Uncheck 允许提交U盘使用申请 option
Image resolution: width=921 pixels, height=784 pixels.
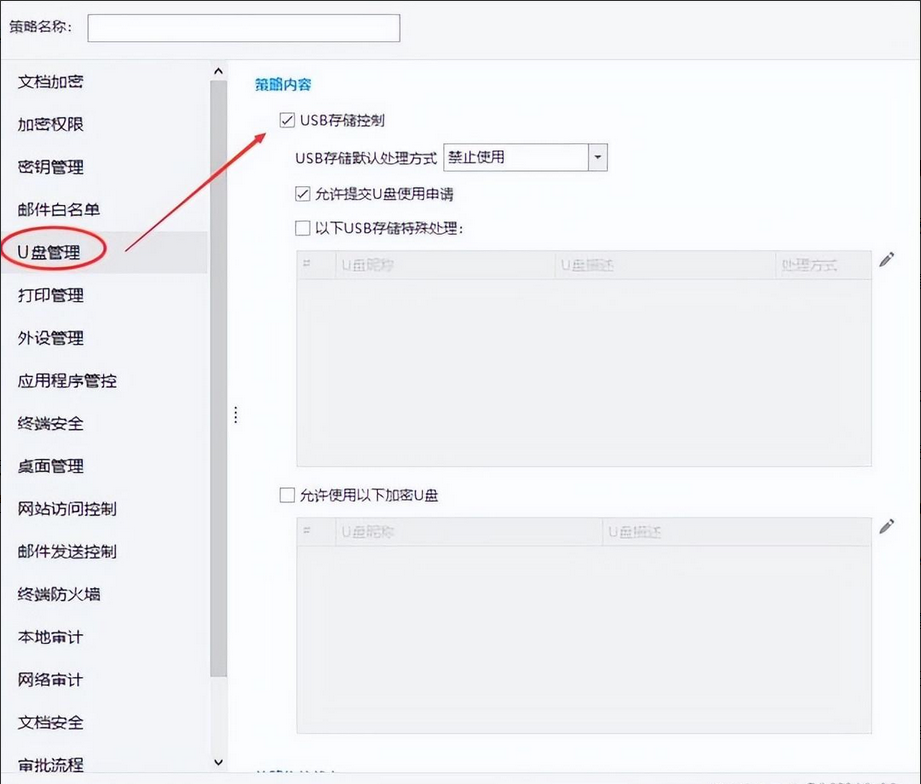302,194
